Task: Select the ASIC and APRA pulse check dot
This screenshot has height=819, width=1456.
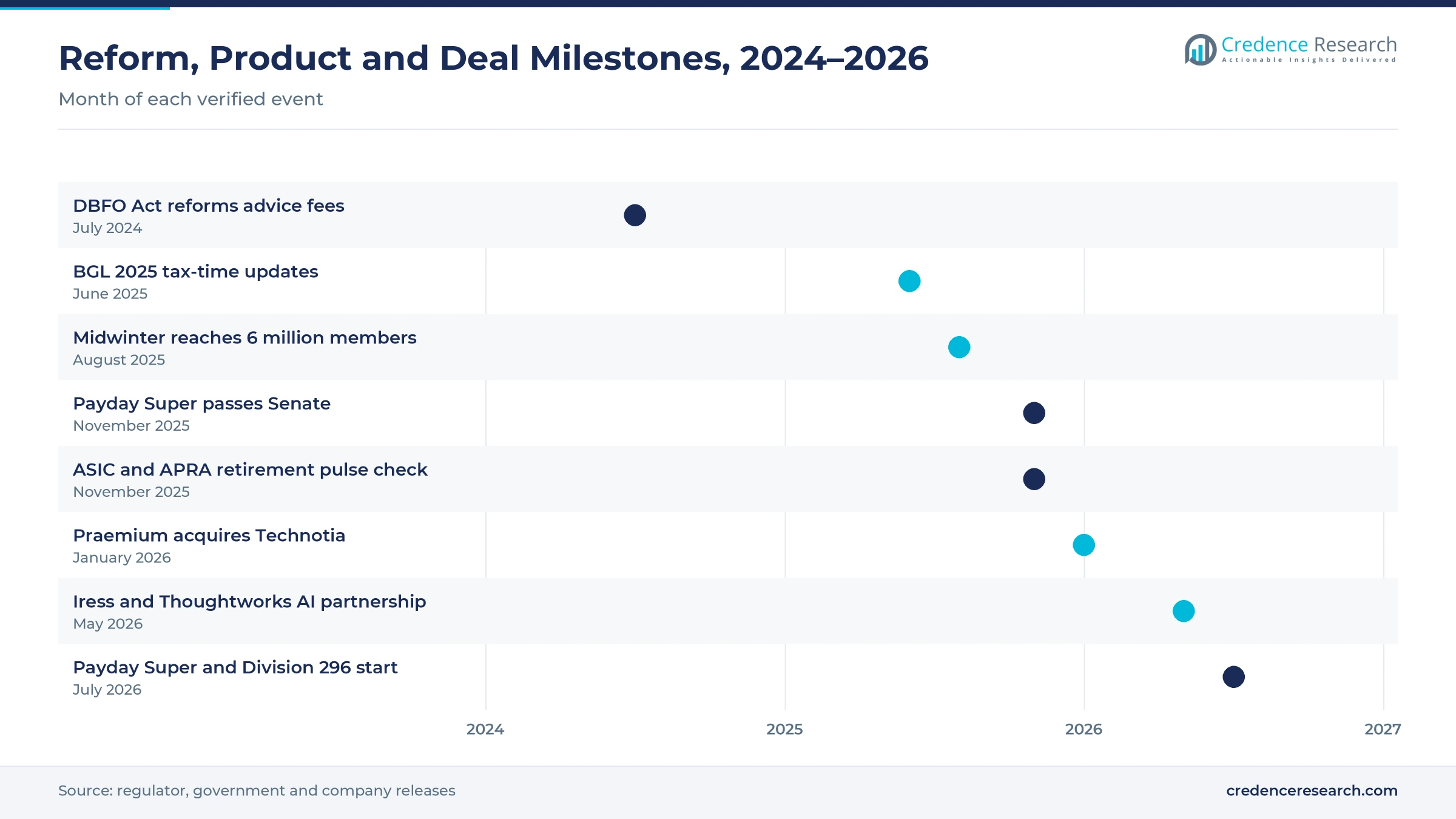Action: click(1034, 479)
